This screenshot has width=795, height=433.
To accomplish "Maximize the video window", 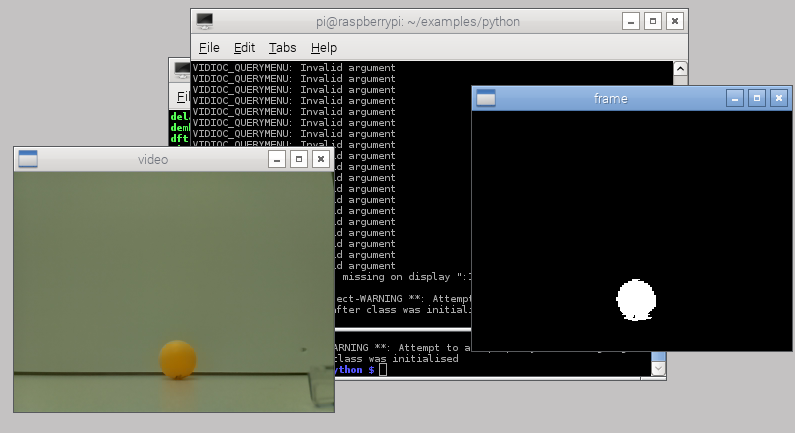I will pyautogui.click(x=299, y=159).
